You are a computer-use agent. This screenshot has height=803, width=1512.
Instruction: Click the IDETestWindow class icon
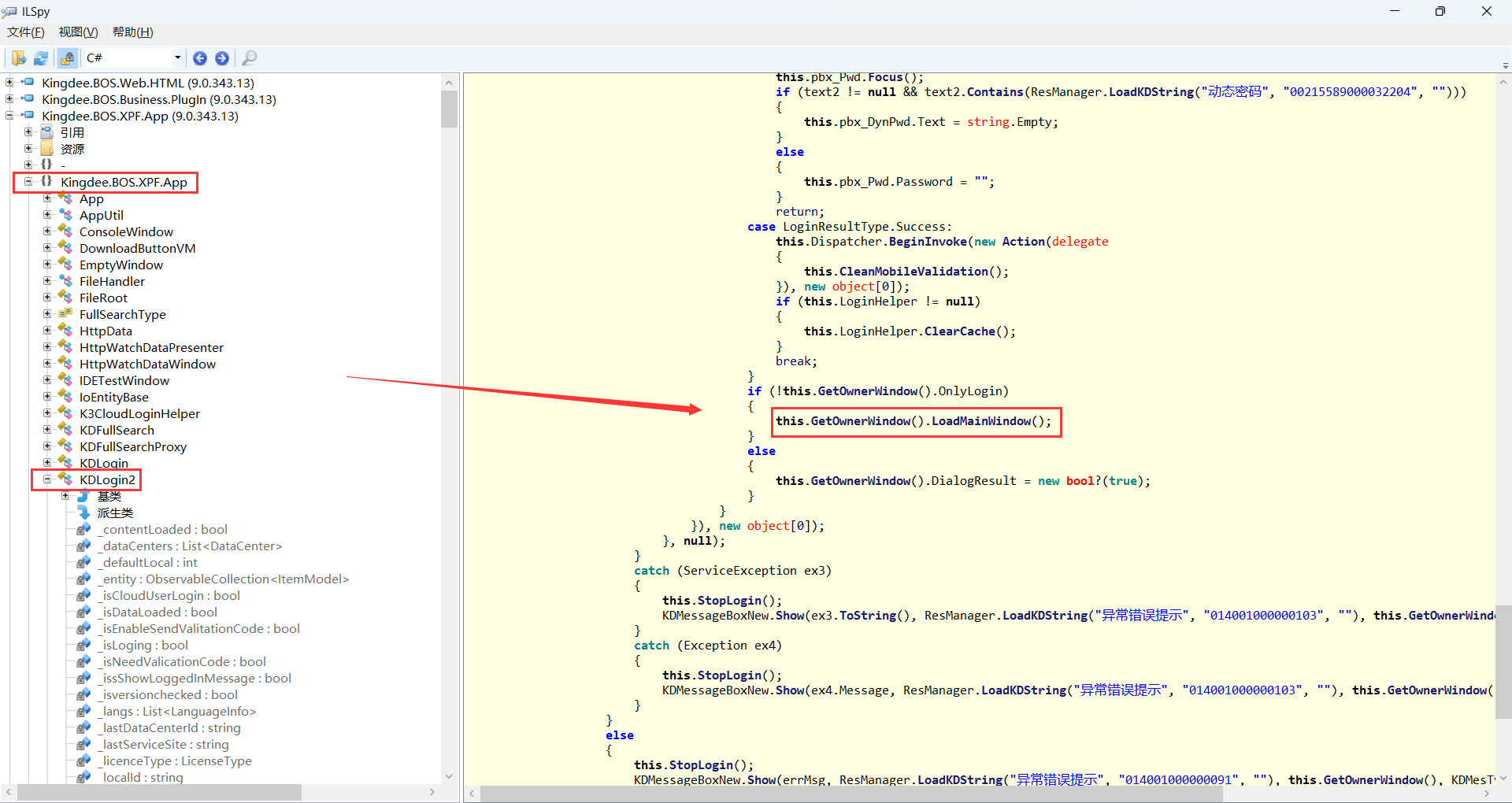click(x=66, y=380)
